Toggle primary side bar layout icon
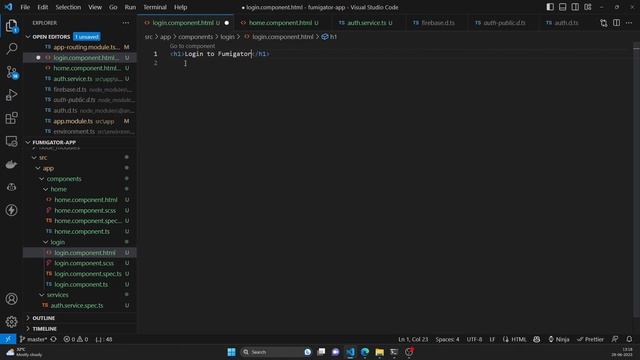Image resolution: width=640 pixels, height=360 pixels. tap(550, 7)
